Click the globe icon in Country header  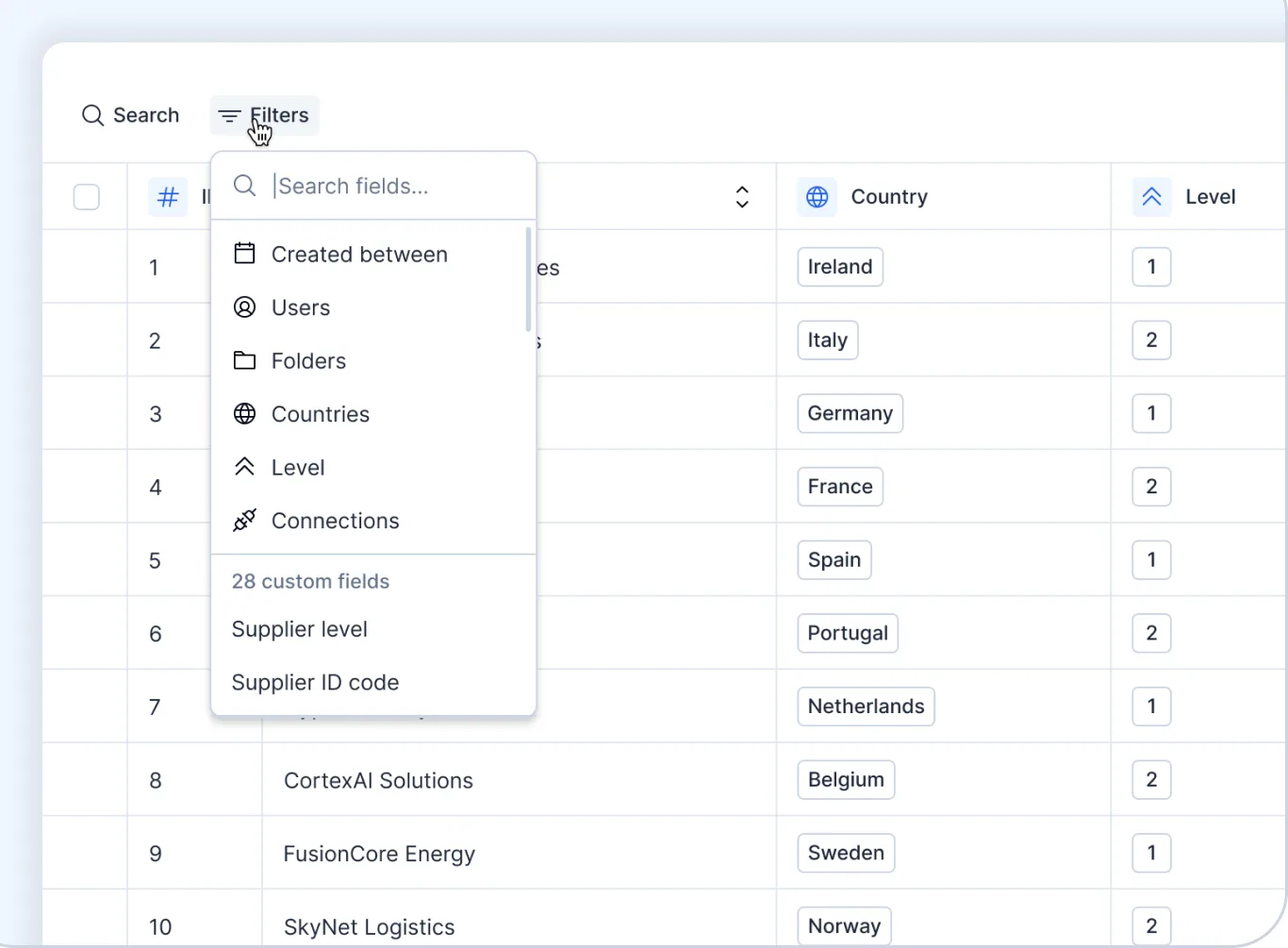817,197
